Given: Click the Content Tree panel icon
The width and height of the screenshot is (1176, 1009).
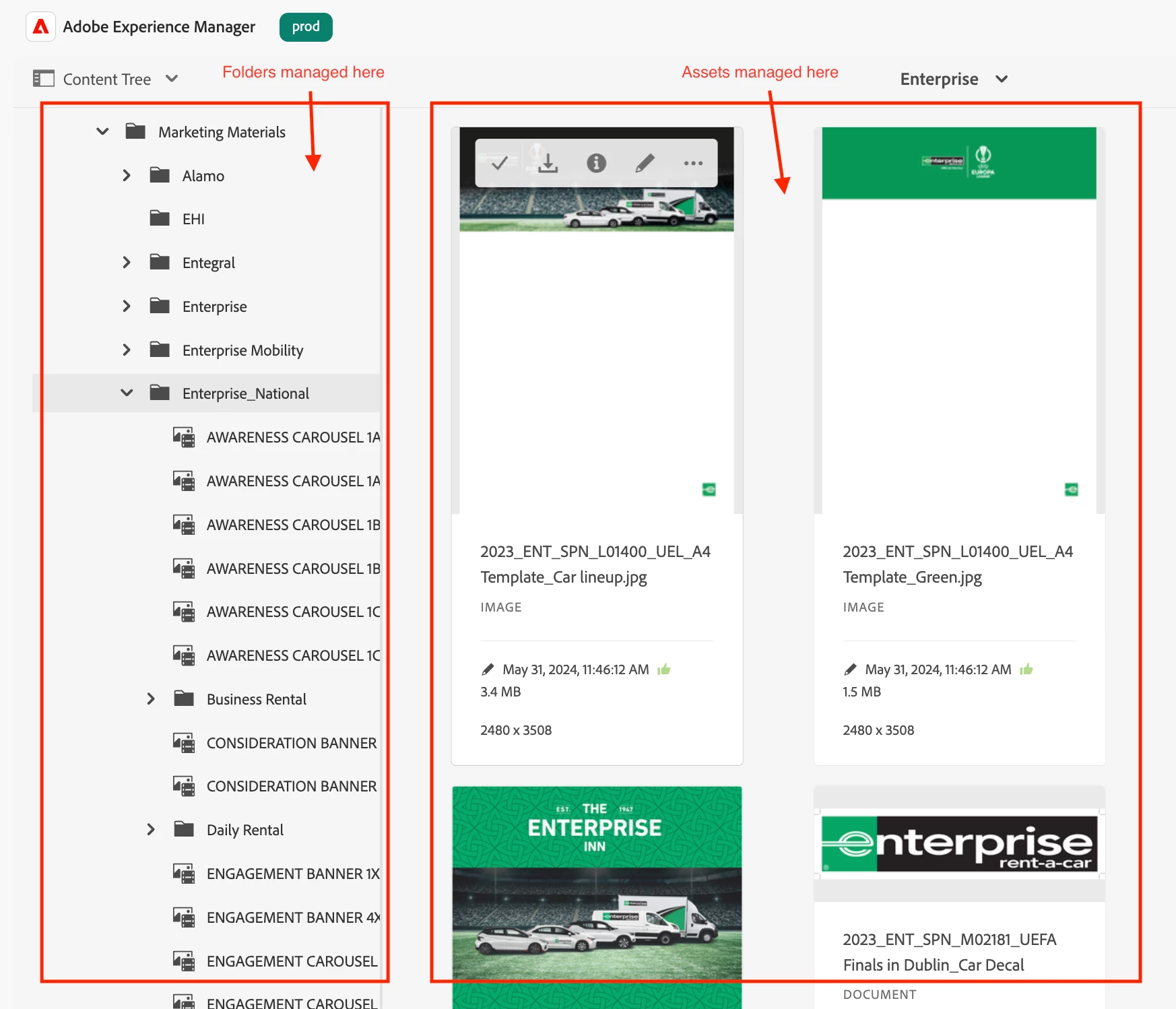Looking at the screenshot, I should (44, 79).
